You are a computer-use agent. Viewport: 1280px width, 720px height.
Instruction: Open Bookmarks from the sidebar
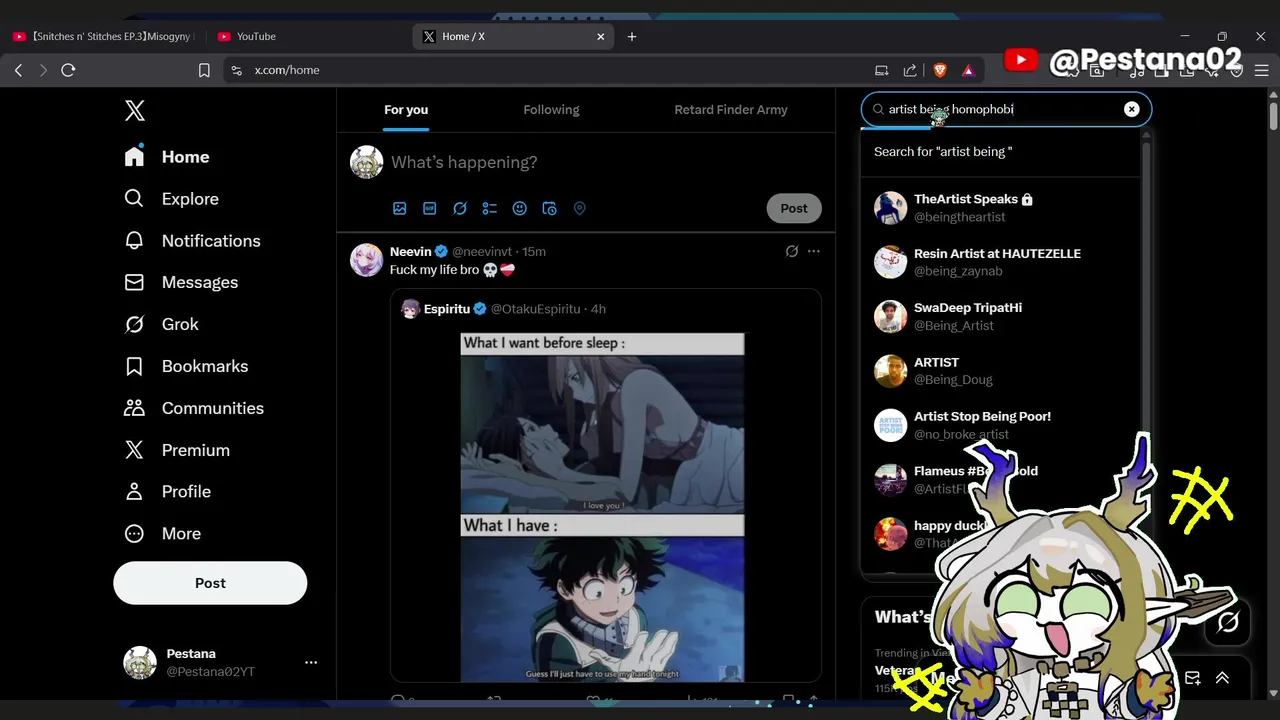click(185, 366)
